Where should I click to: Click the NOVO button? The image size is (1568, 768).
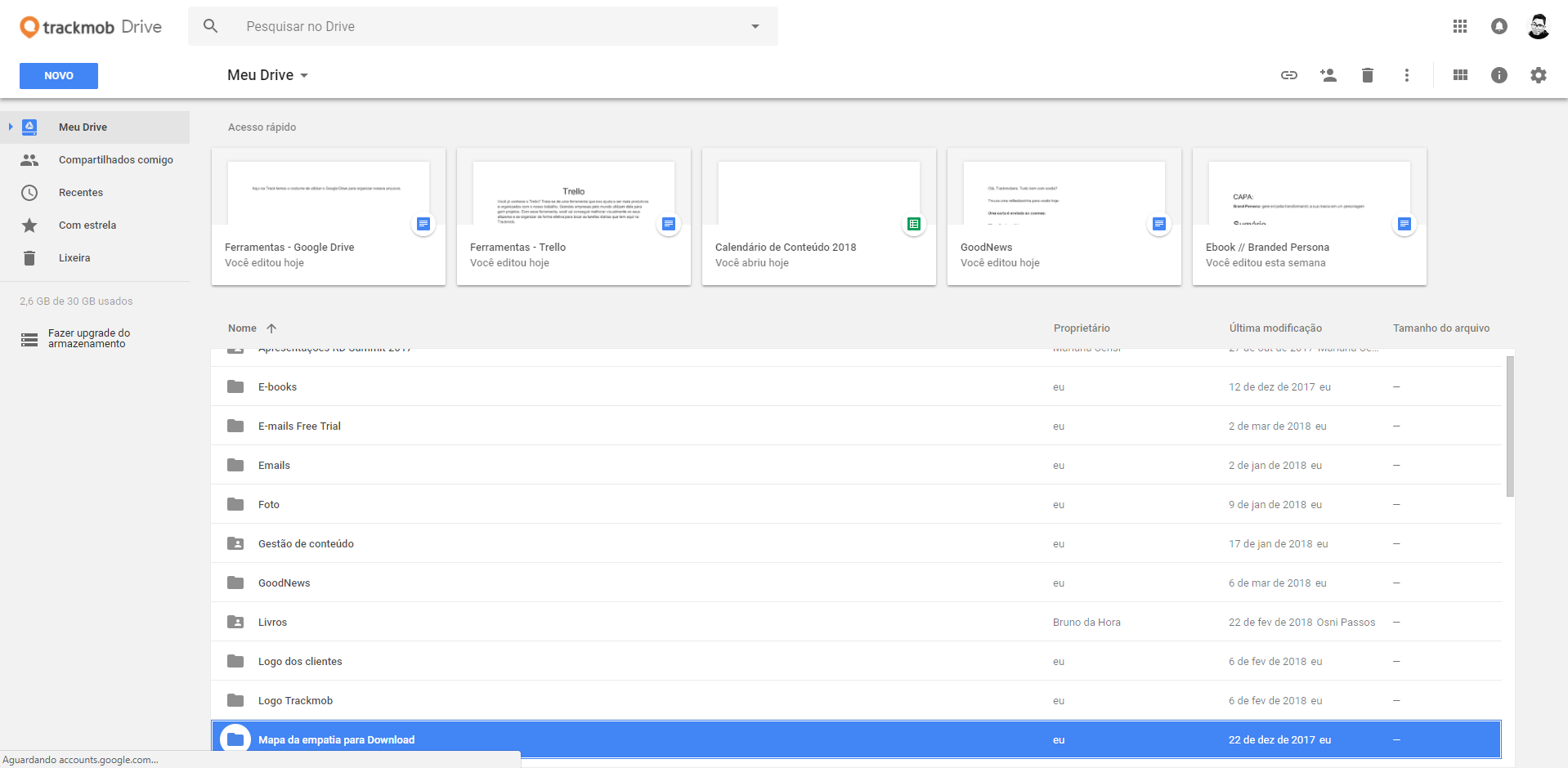point(59,76)
